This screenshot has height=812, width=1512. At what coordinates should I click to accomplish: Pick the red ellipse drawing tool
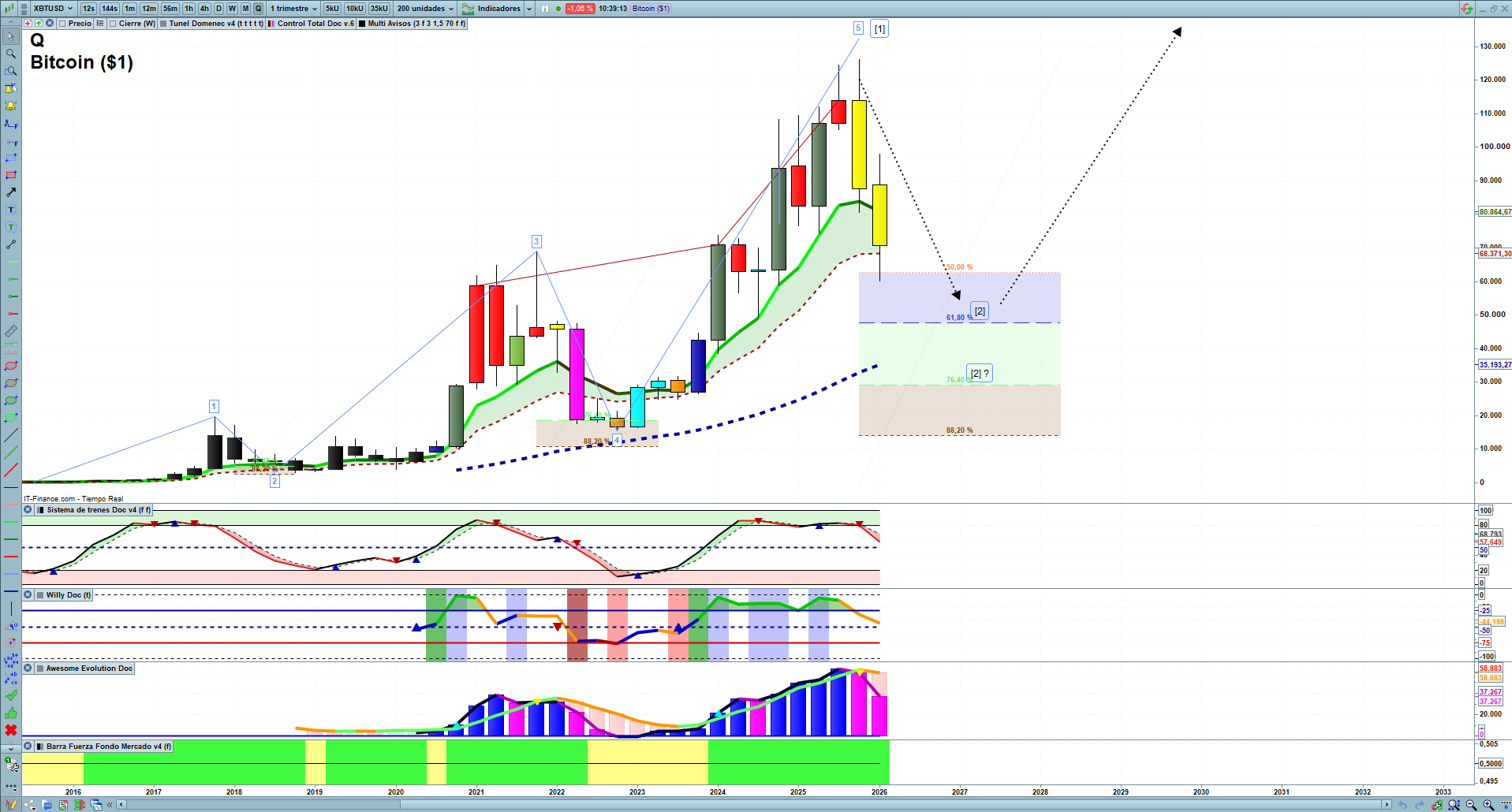point(11,366)
